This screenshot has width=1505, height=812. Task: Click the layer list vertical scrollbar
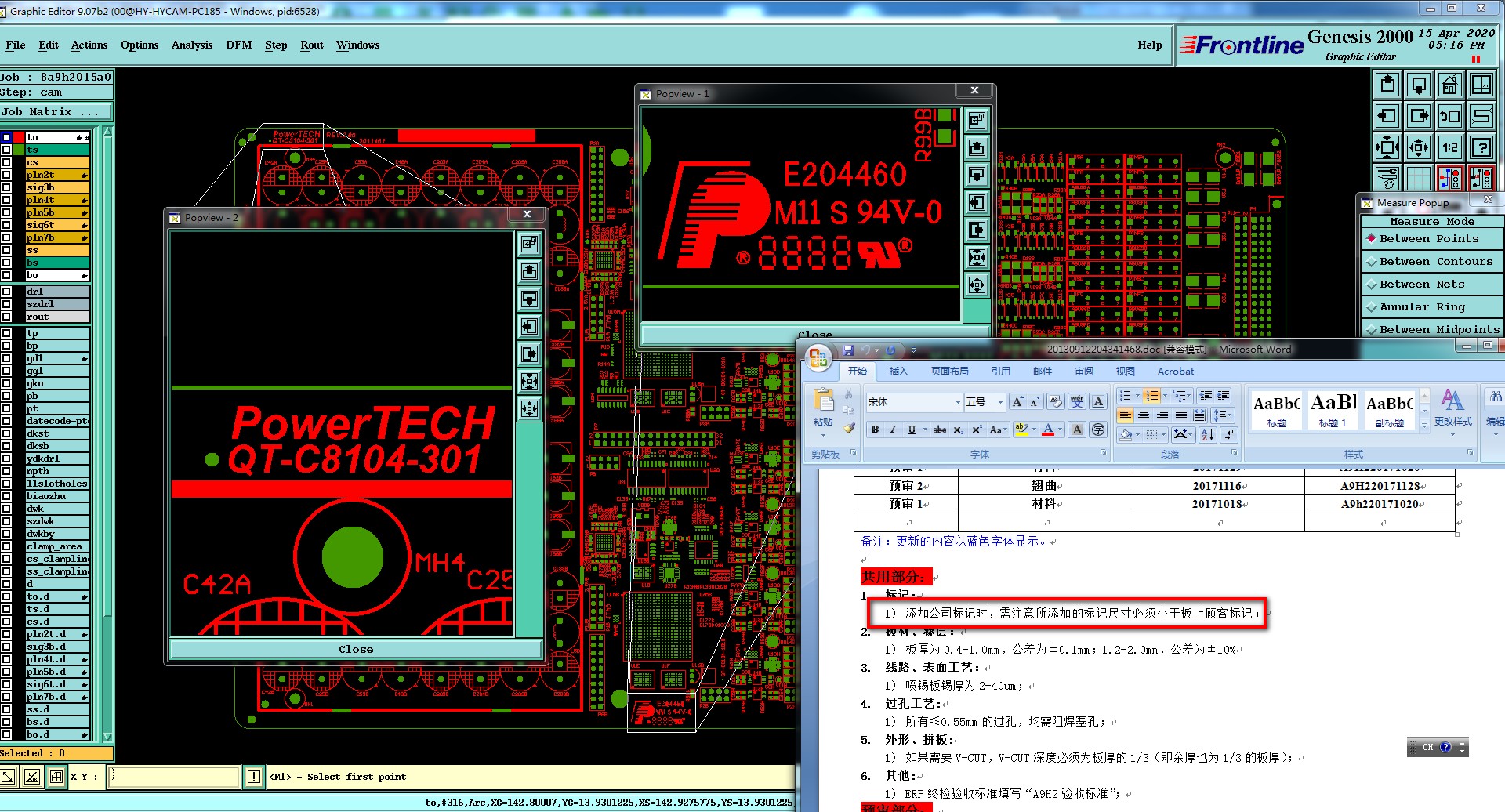pos(108,434)
